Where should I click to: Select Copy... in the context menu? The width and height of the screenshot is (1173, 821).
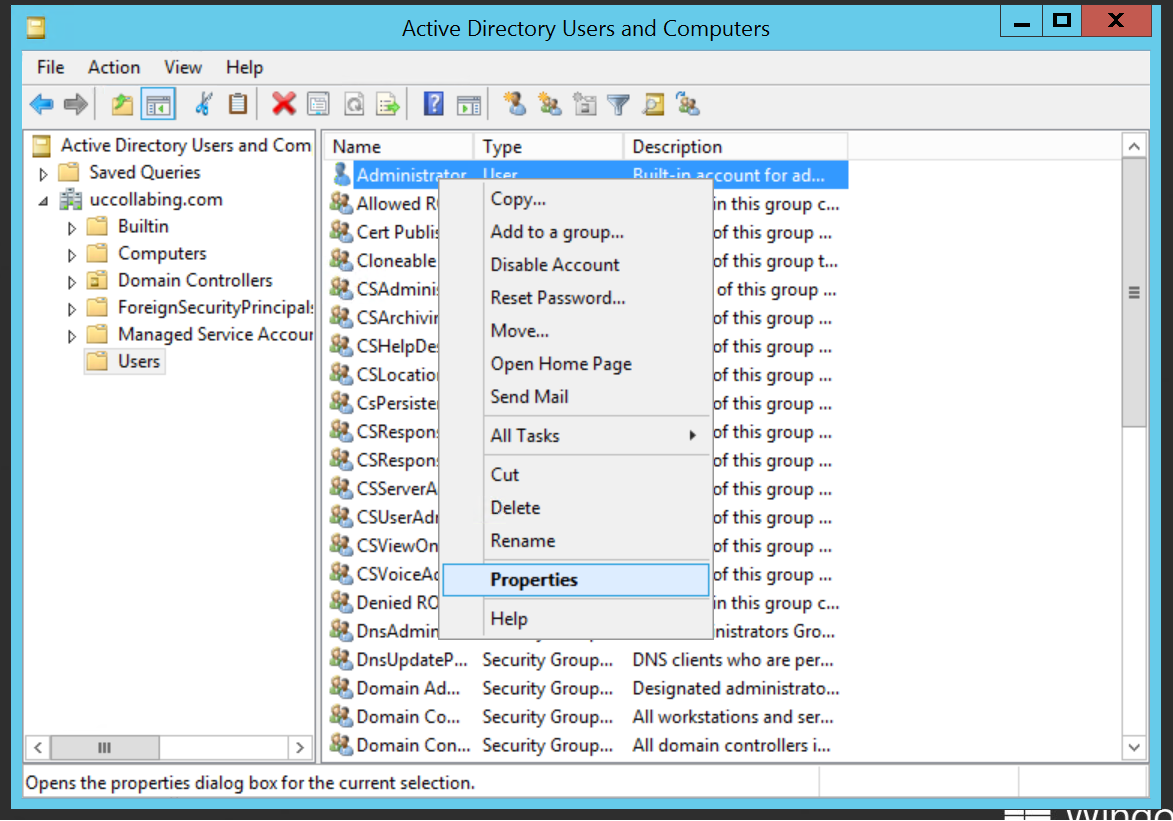575,199
